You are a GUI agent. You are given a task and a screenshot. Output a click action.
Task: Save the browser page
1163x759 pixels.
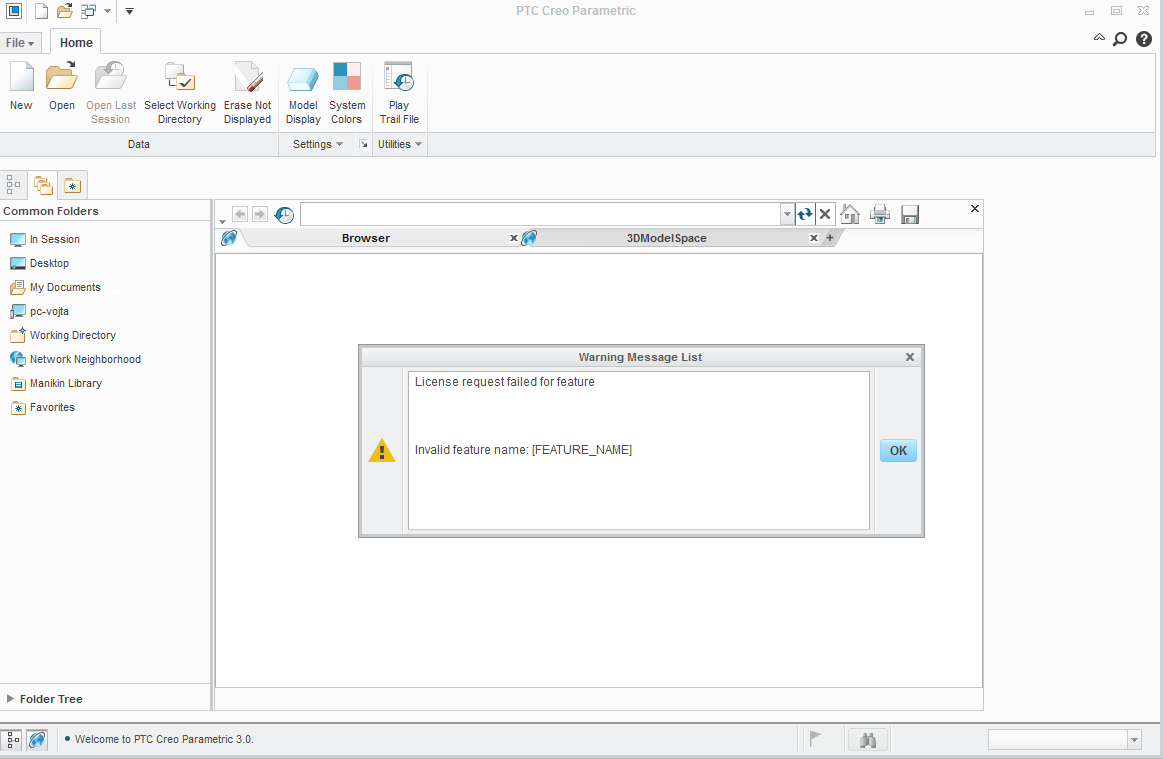coord(910,214)
